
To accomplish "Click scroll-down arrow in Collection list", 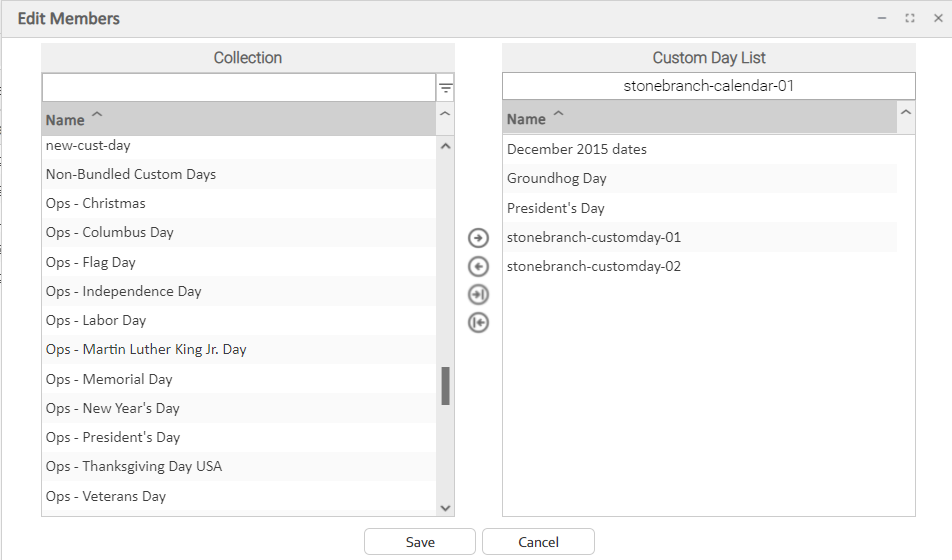I will pyautogui.click(x=446, y=508).
